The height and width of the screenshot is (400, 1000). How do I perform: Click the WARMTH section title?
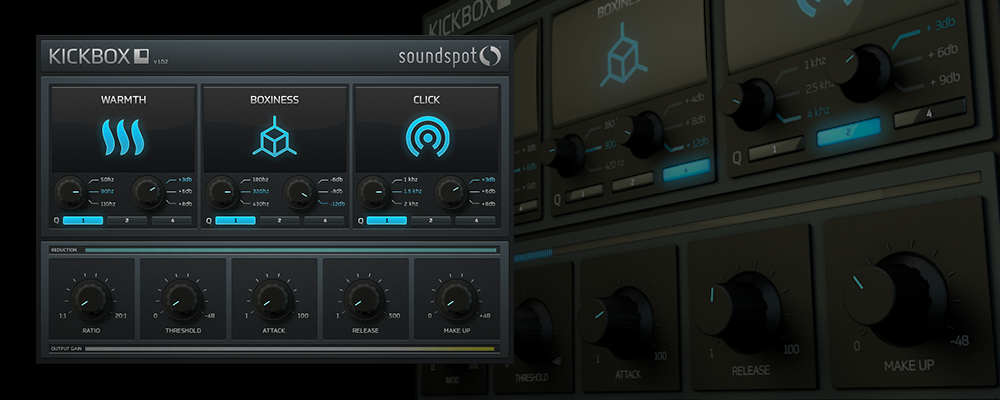point(123,100)
